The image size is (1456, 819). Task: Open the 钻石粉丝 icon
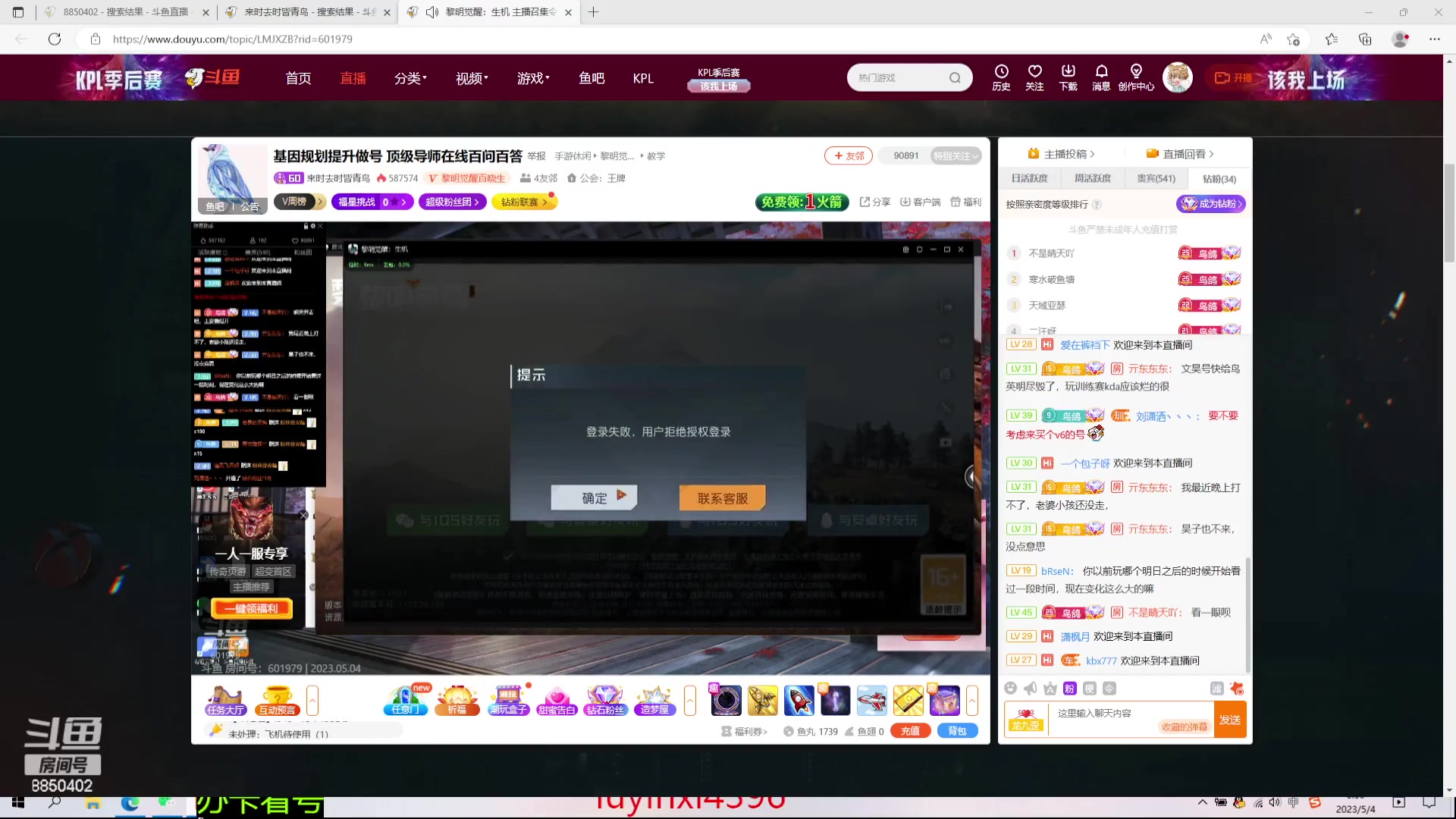(605, 700)
